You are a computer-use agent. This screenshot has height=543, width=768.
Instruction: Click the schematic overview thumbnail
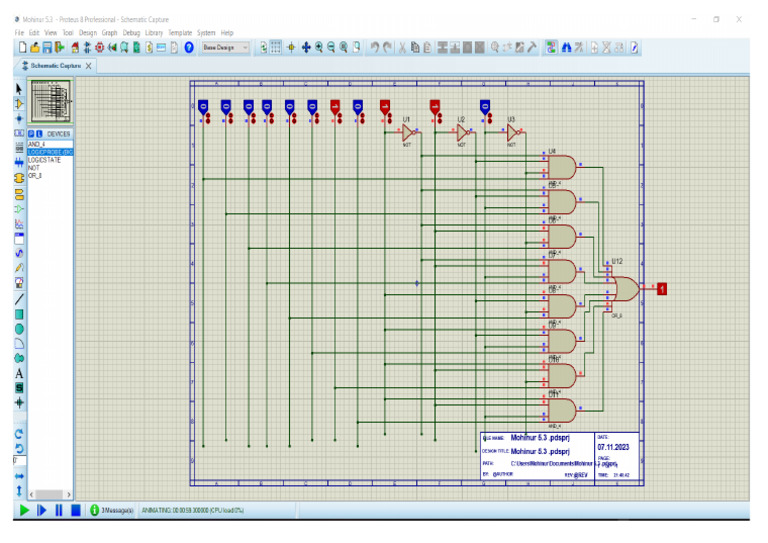(50, 101)
